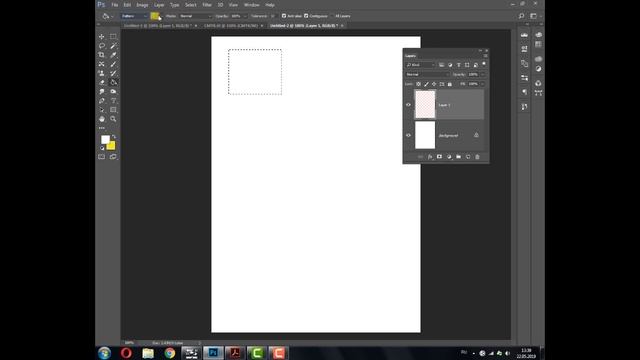
Task: Swap foreground and background colors
Action: click(114, 137)
